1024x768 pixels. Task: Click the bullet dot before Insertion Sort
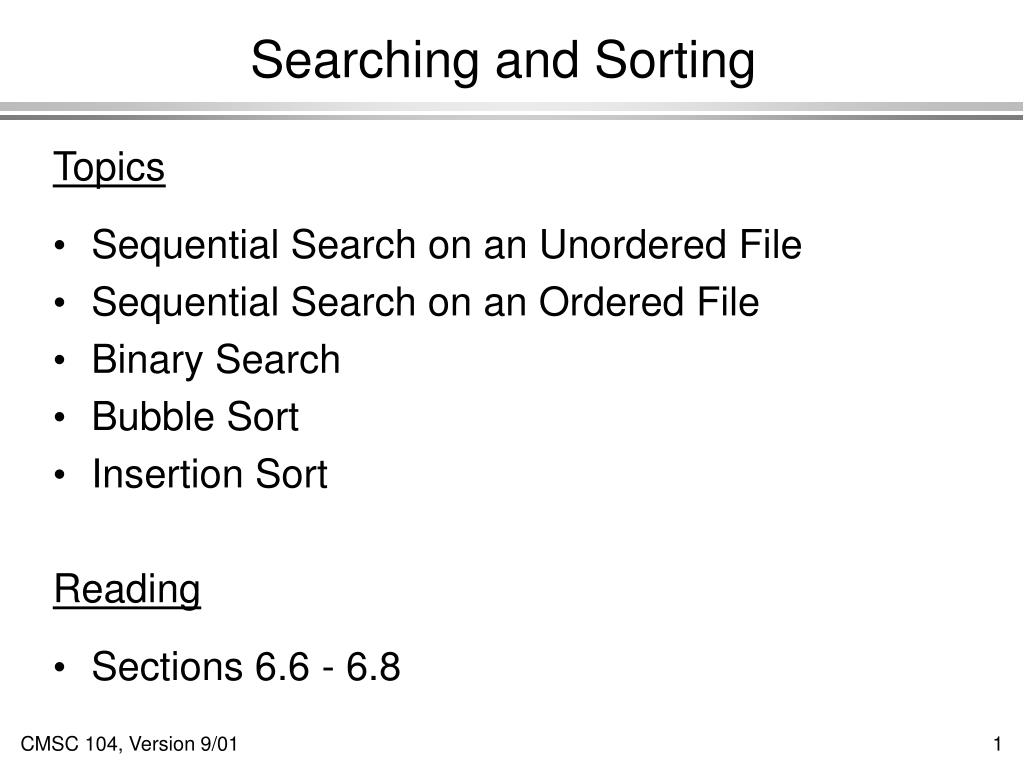[x=60, y=475]
